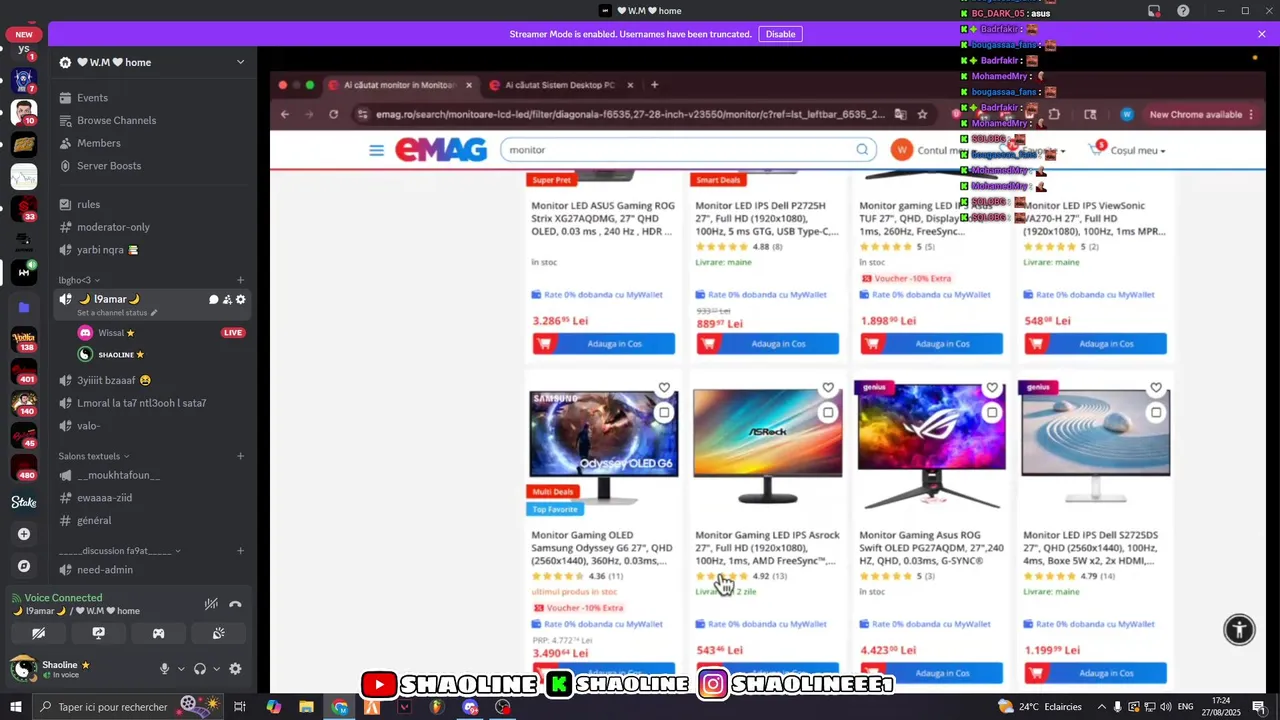Bookmark this page with the star
The width and height of the screenshot is (1280, 720).
(922, 114)
